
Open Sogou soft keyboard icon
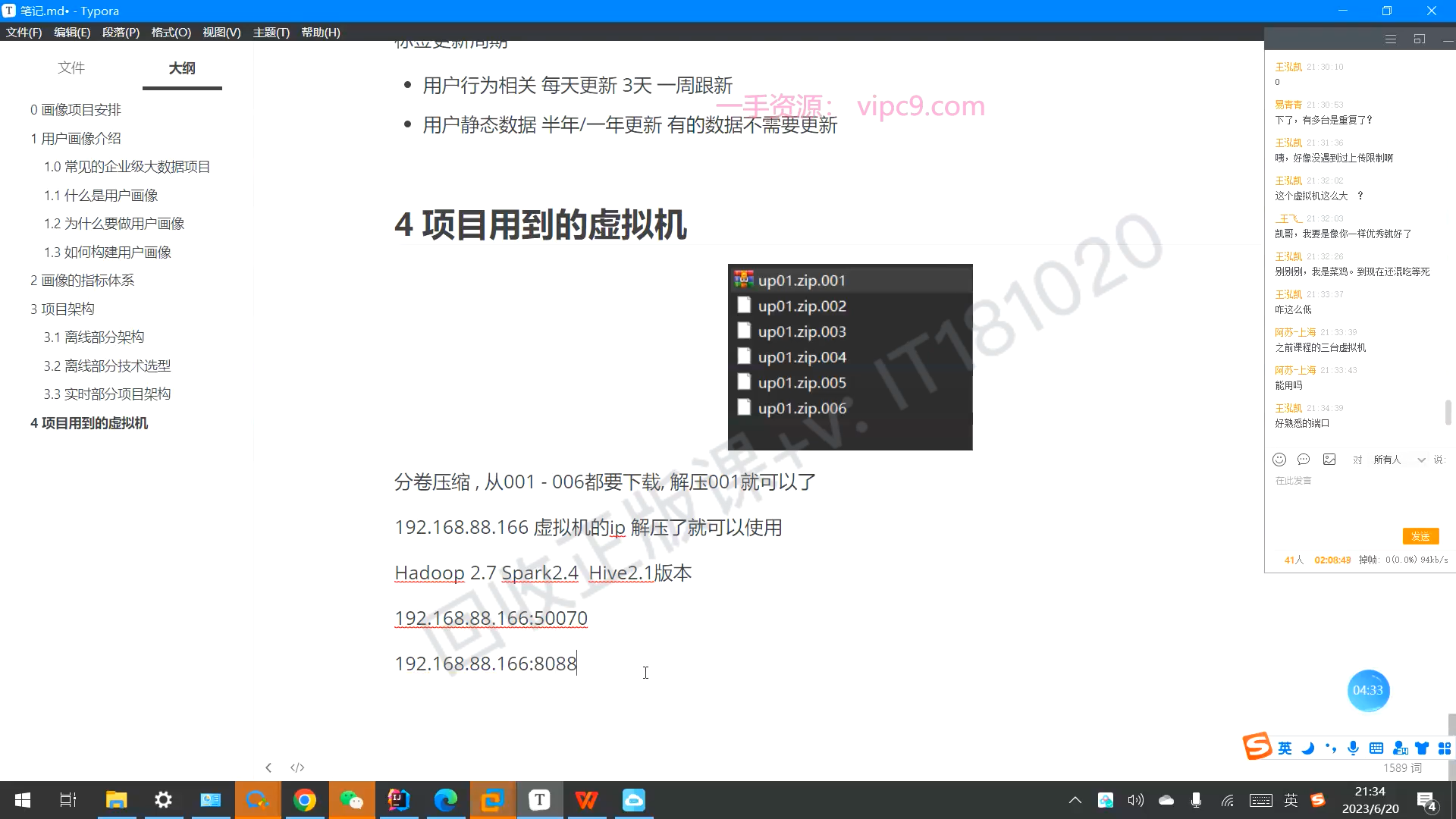pos(1376,748)
